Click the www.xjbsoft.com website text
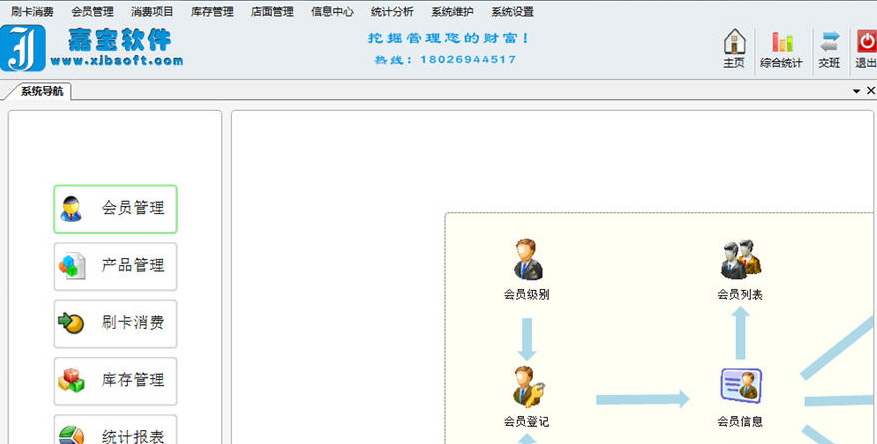 coord(116,61)
